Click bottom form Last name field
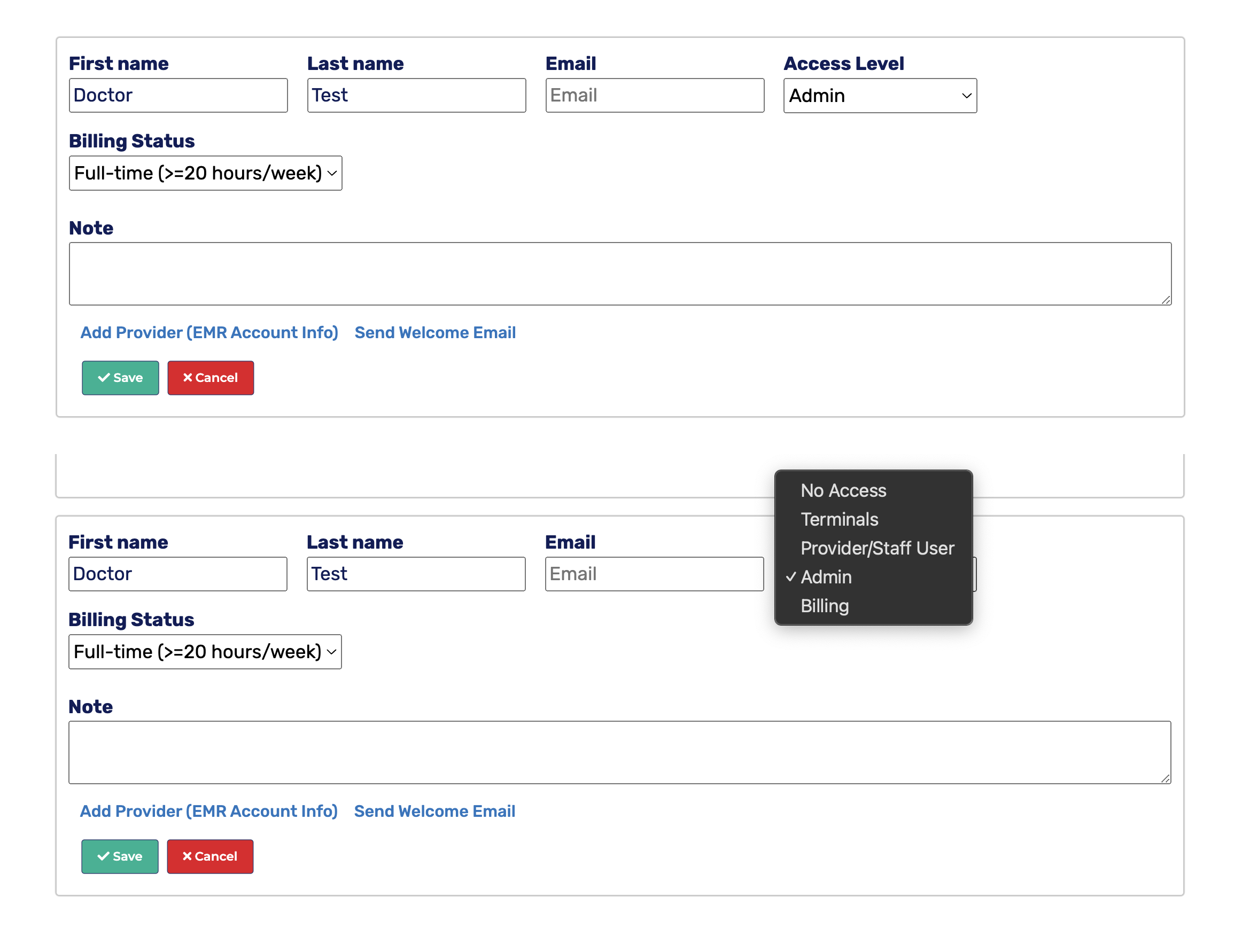 [x=415, y=573]
